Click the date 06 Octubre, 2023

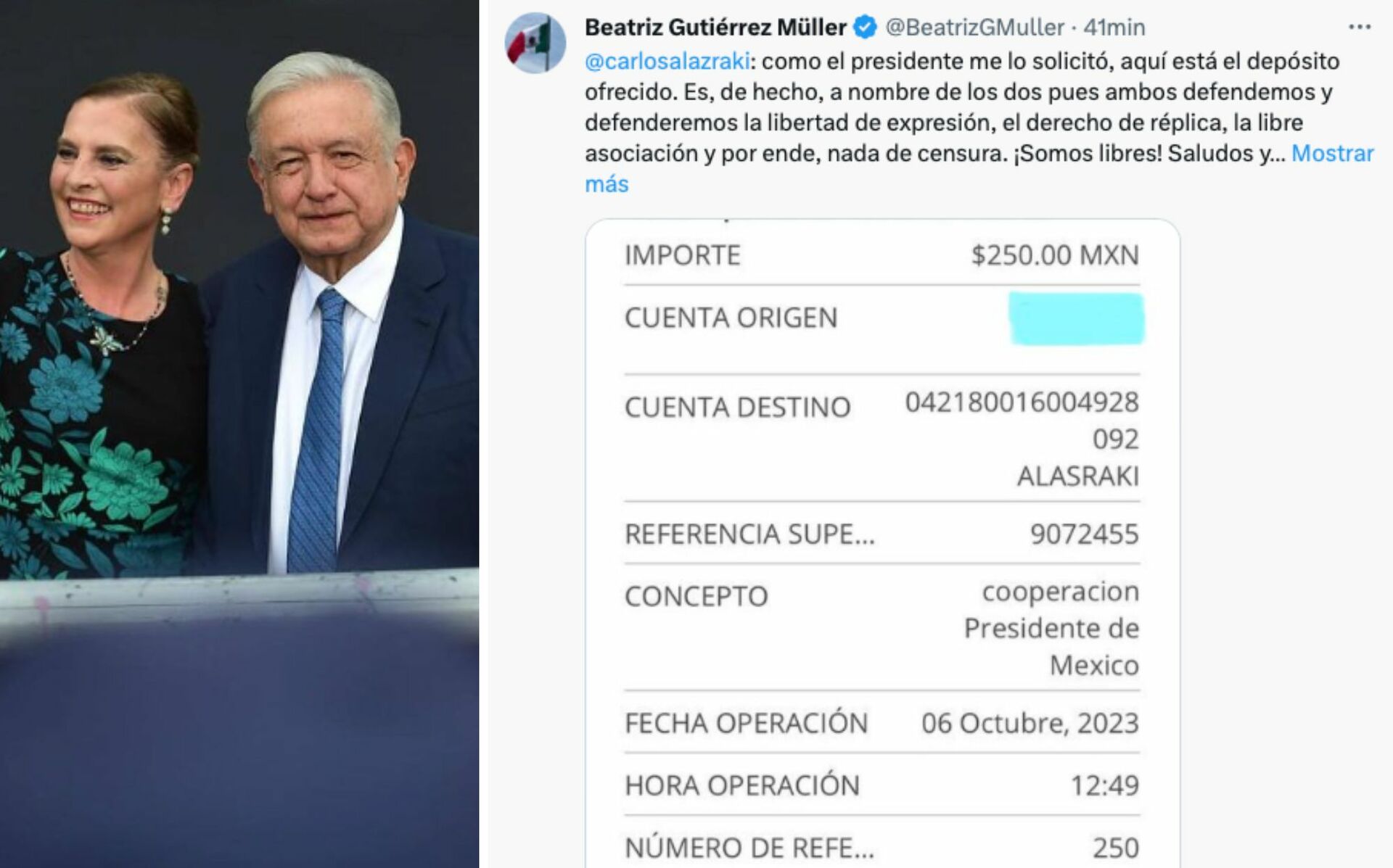[x=1030, y=723]
